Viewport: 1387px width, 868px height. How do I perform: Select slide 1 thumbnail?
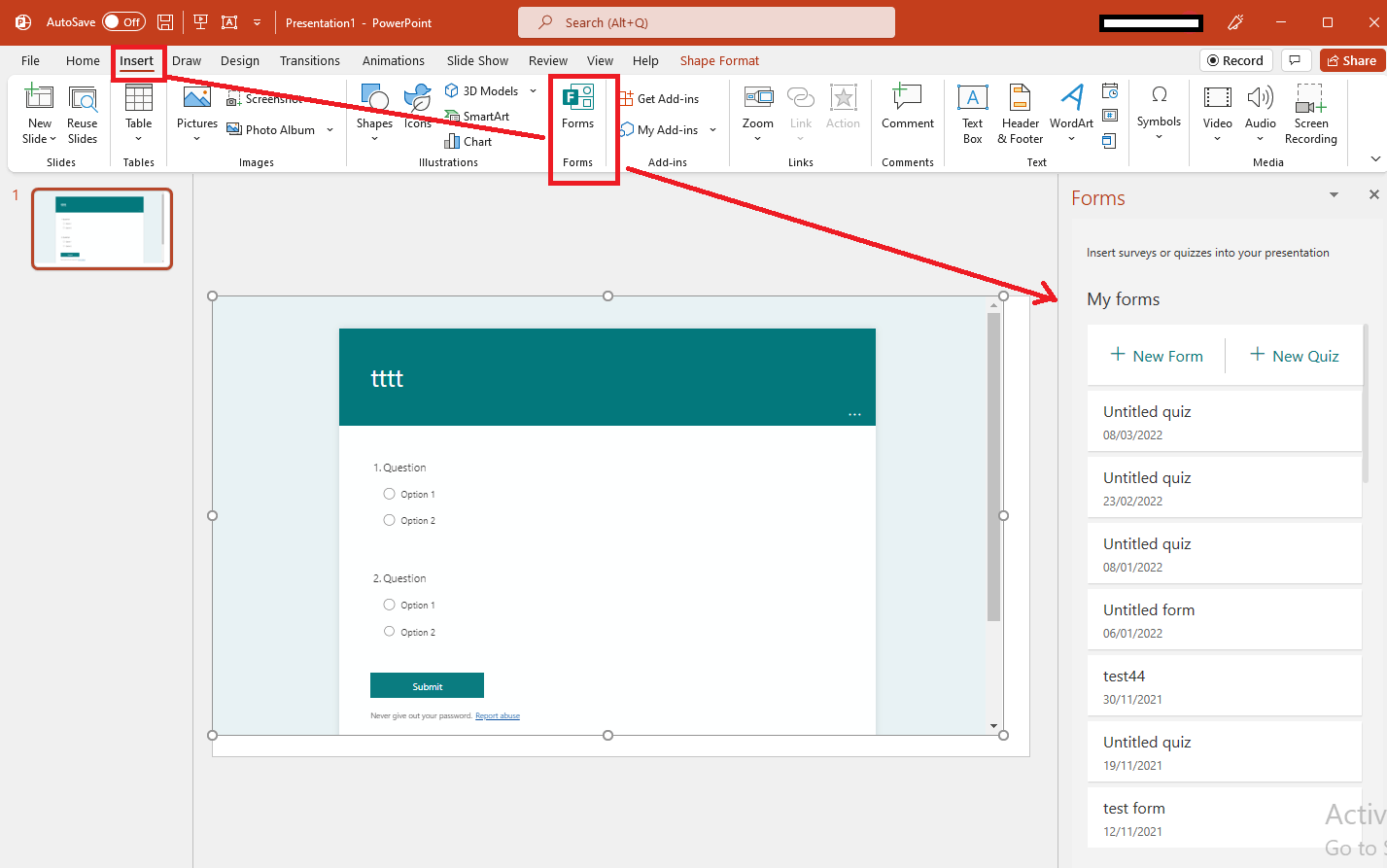tap(102, 228)
